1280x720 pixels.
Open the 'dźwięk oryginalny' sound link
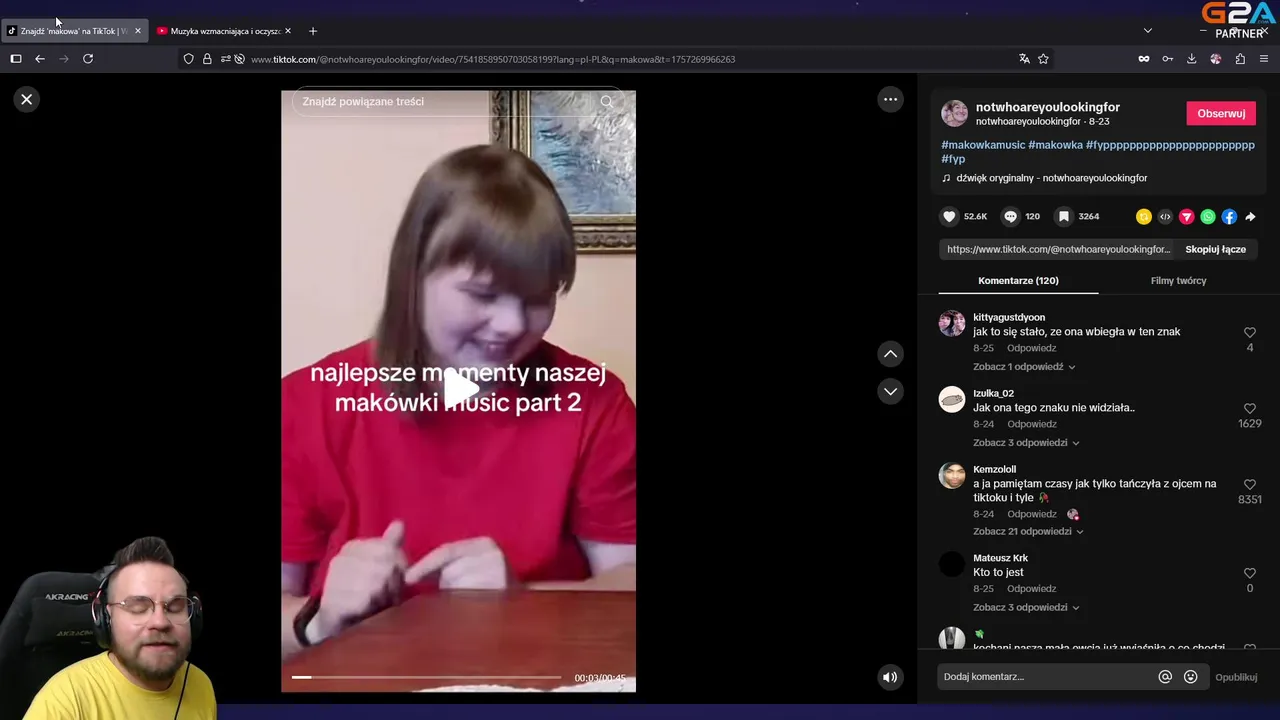[x=1051, y=178]
